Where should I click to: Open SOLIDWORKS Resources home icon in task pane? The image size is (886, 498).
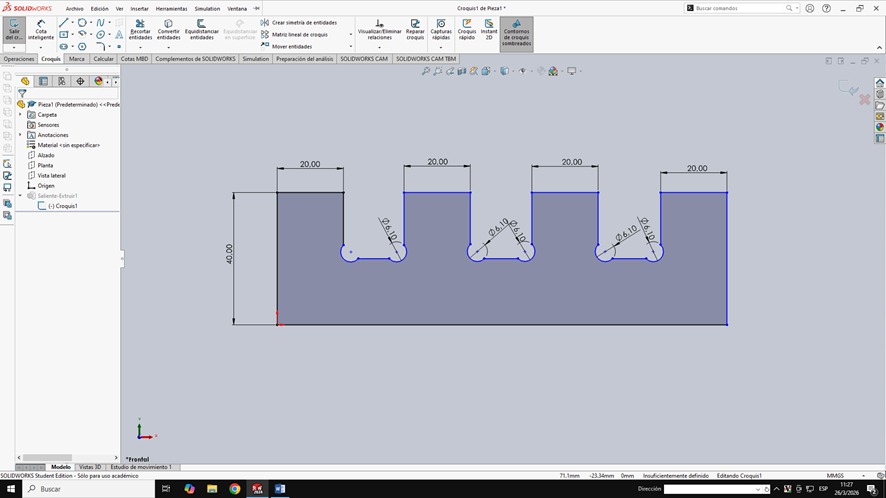[880, 83]
